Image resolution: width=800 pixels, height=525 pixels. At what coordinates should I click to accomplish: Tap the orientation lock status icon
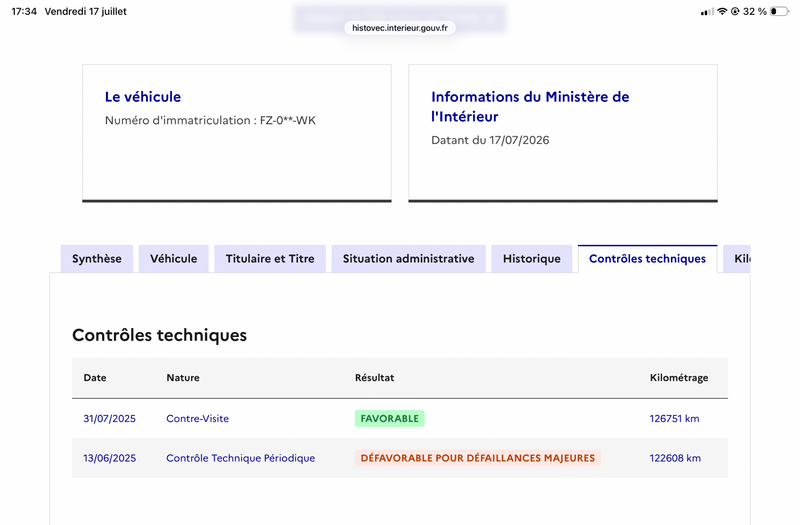735,11
